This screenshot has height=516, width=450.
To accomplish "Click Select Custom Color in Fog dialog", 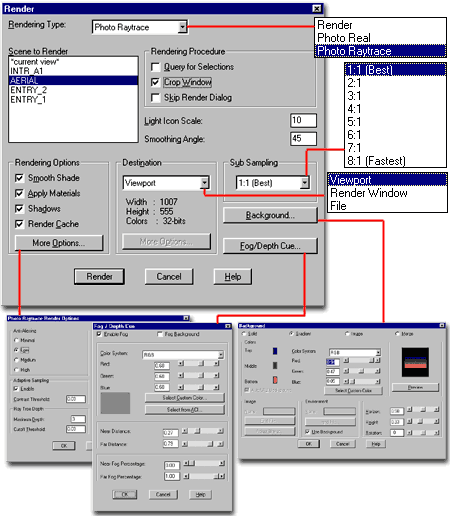I will click(x=185, y=398).
